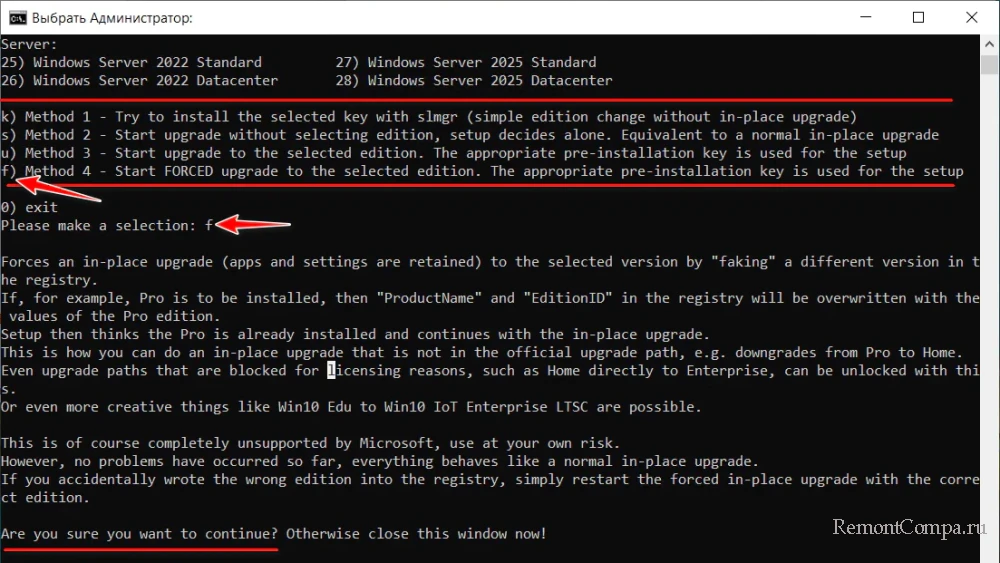Viewport: 1000px width, 563px height.
Task: Click the 'Are you sure you want to continue?' text
Action: click(x=140, y=534)
